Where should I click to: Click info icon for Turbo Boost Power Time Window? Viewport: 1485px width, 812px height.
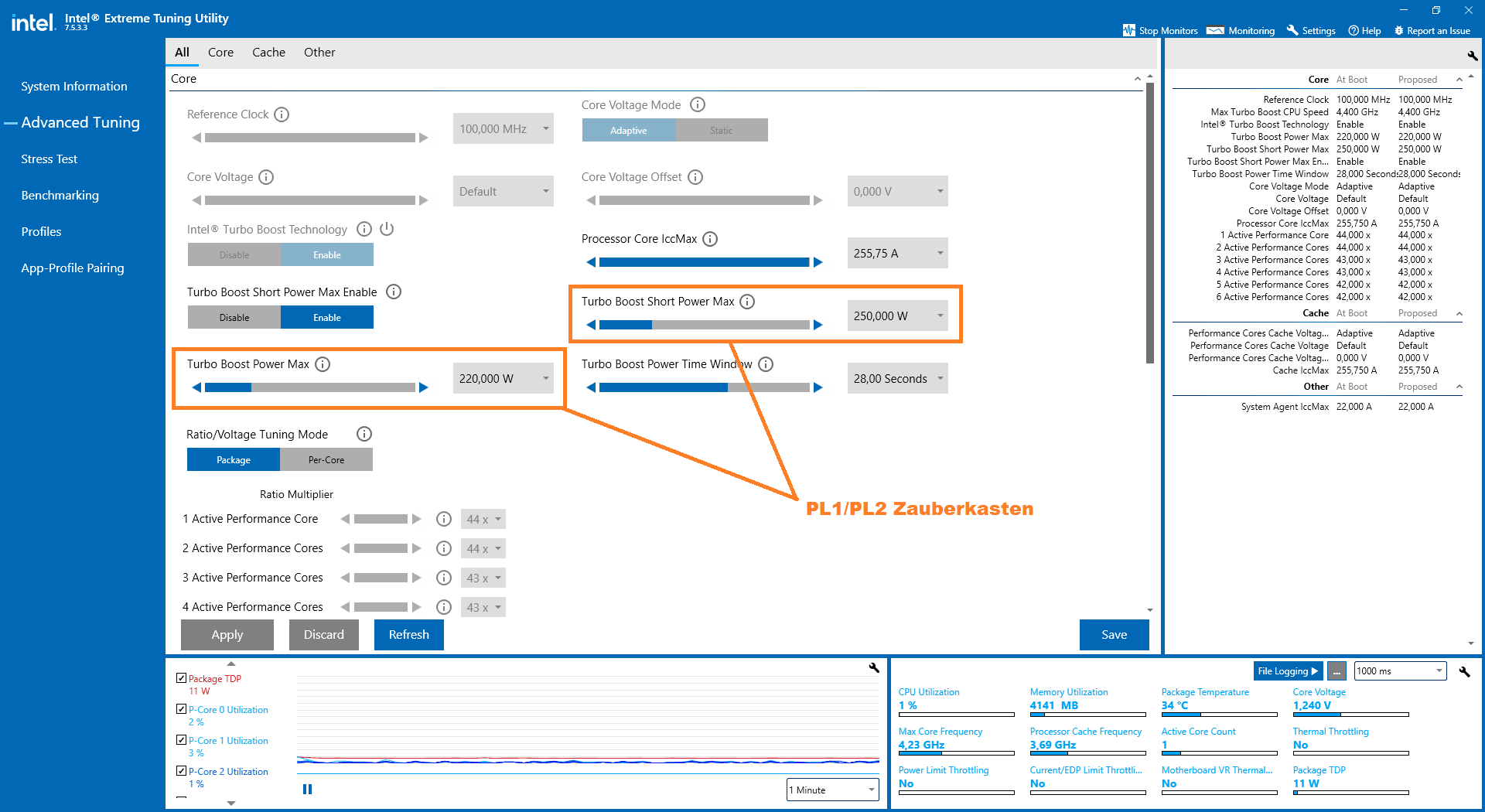coord(766,364)
